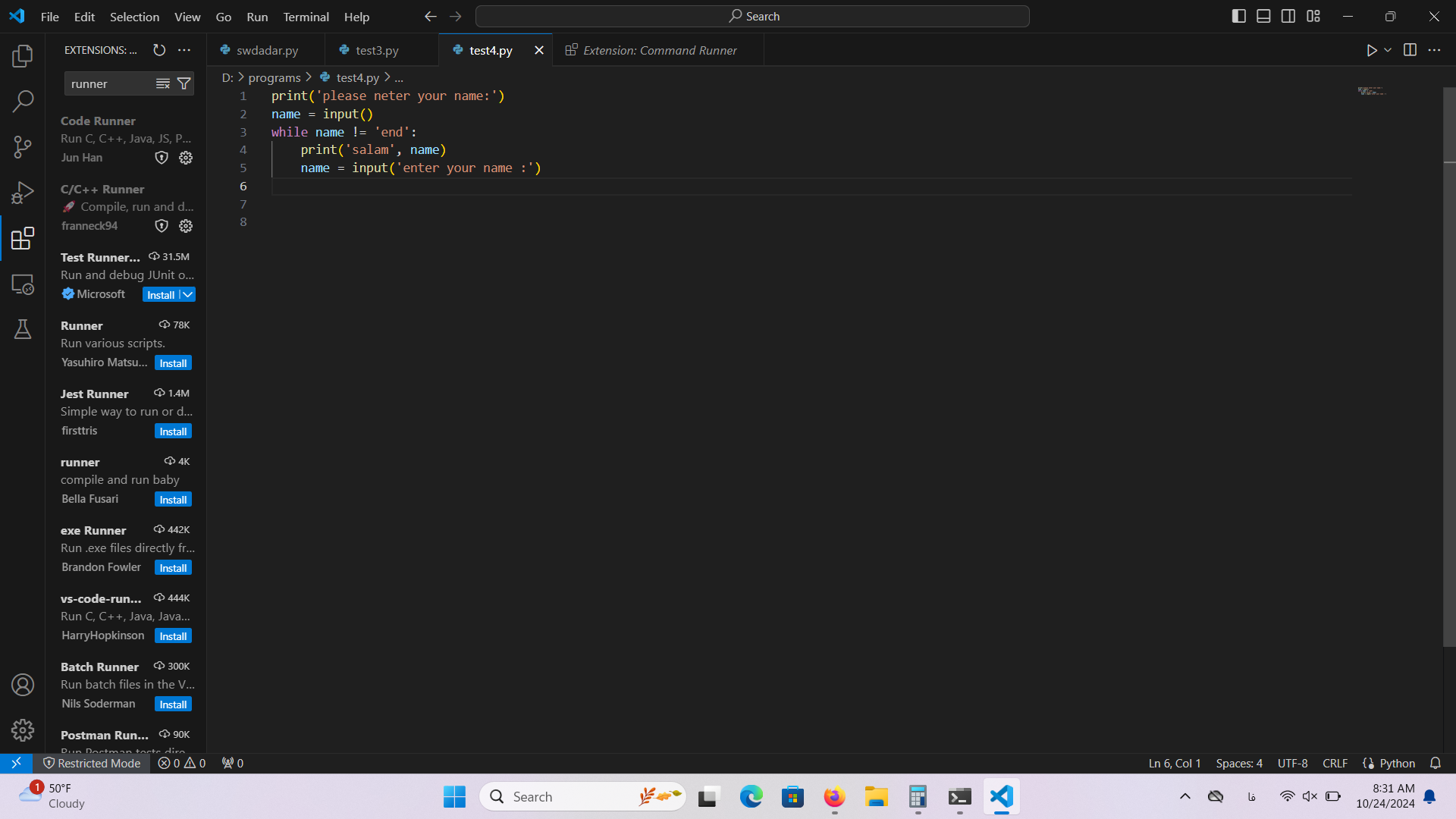
Task: Expand the breadcrumb ellipsis symbol
Action: click(399, 77)
